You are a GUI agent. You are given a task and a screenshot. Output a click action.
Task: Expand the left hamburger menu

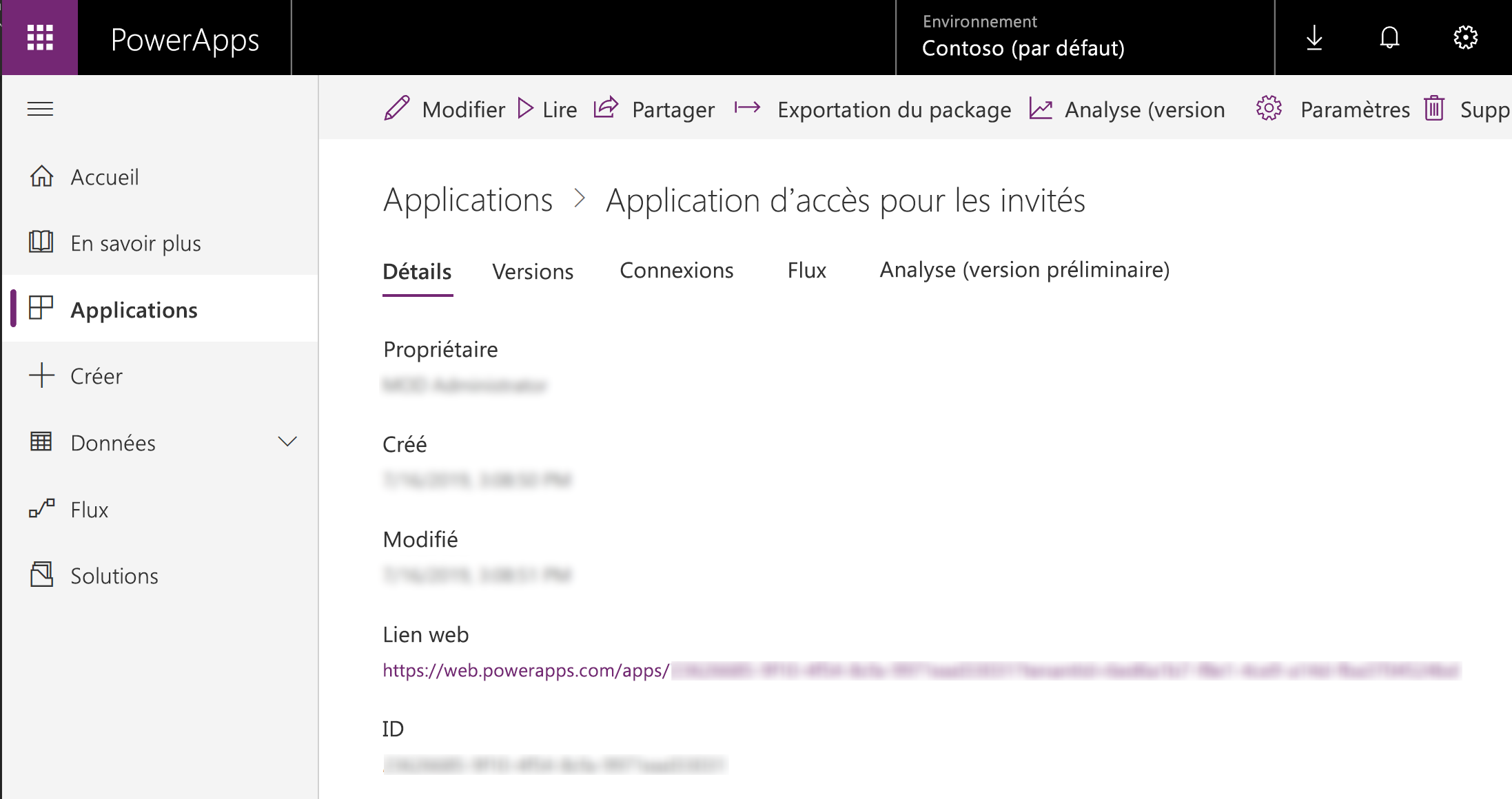click(x=40, y=108)
